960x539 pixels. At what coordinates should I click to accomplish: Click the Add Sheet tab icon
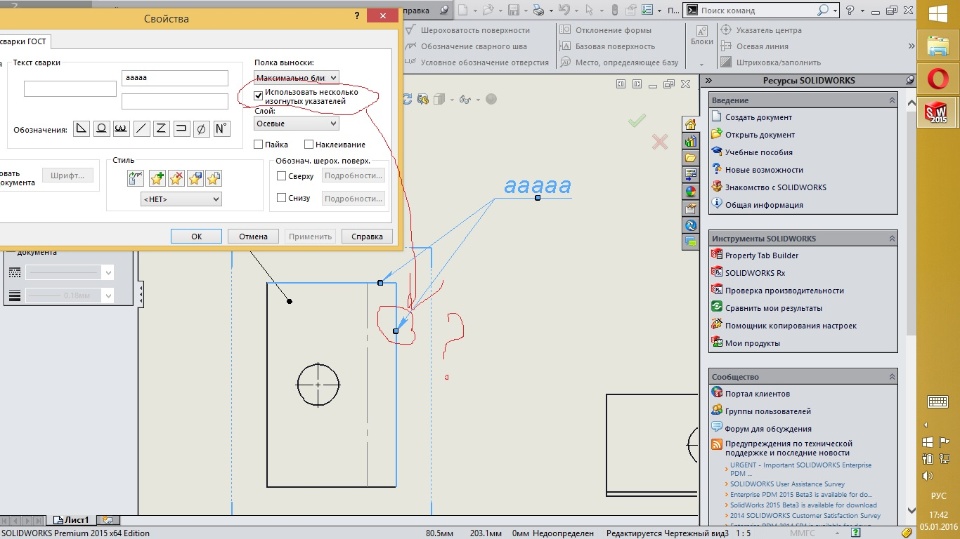pyautogui.click(x=108, y=520)
